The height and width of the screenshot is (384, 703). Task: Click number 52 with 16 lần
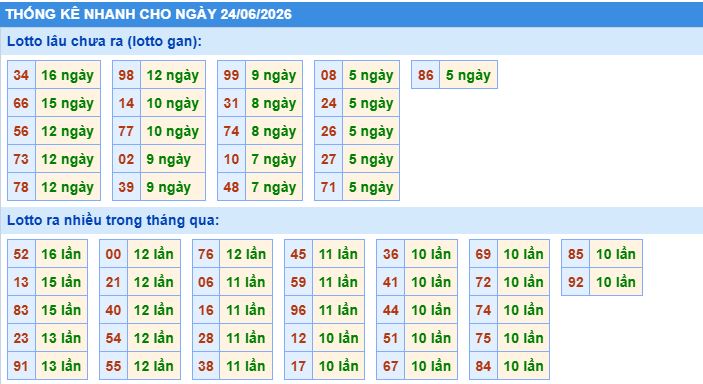[21, 254]
